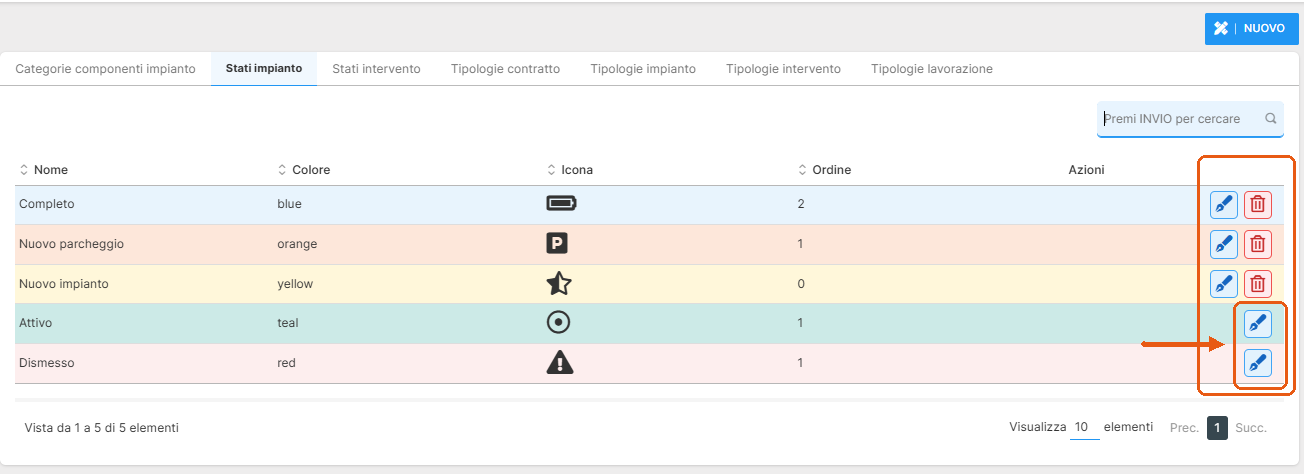Edit the Dismesso row
Screen dimensions: 1304x474
click(1258, 363)
